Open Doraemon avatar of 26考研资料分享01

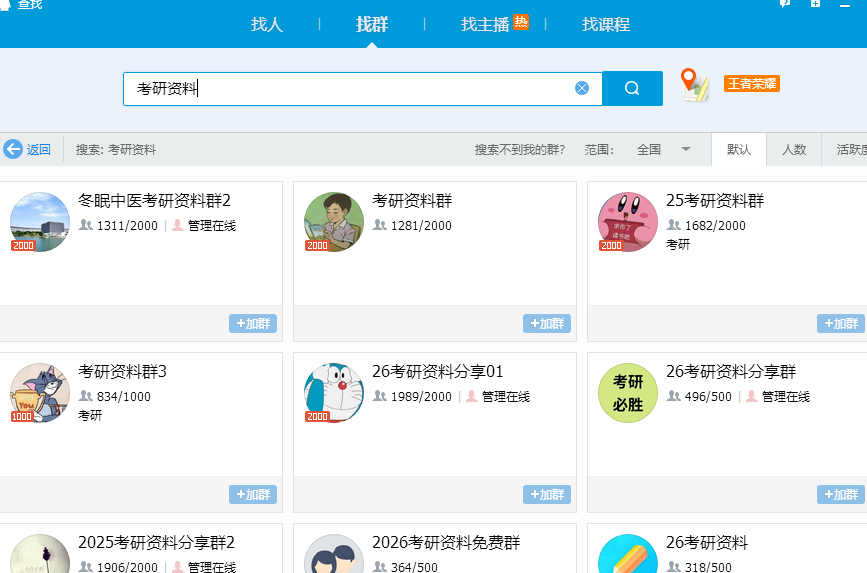coord(334,393)
